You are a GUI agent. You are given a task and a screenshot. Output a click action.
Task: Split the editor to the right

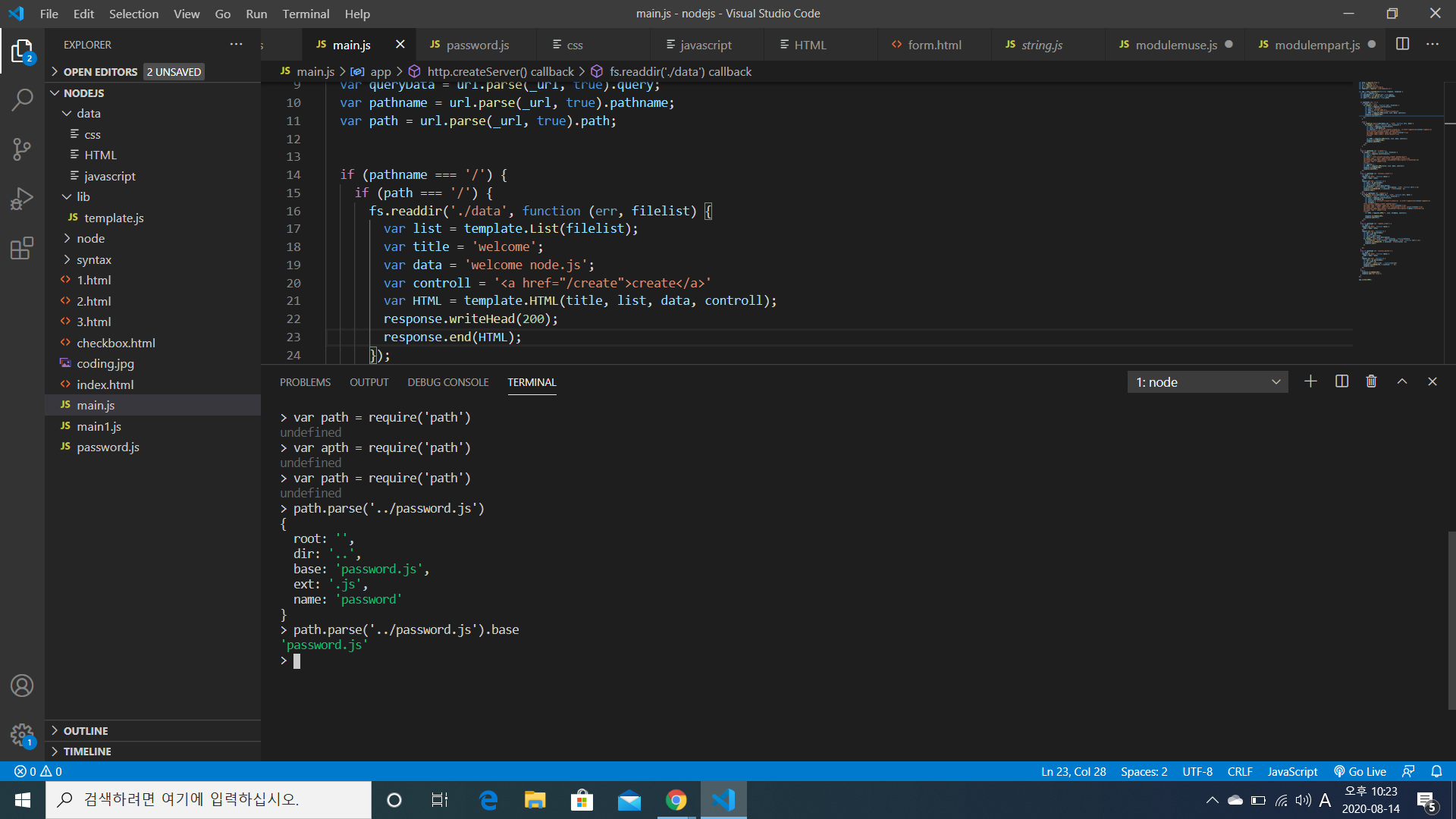pos(1402,44)
